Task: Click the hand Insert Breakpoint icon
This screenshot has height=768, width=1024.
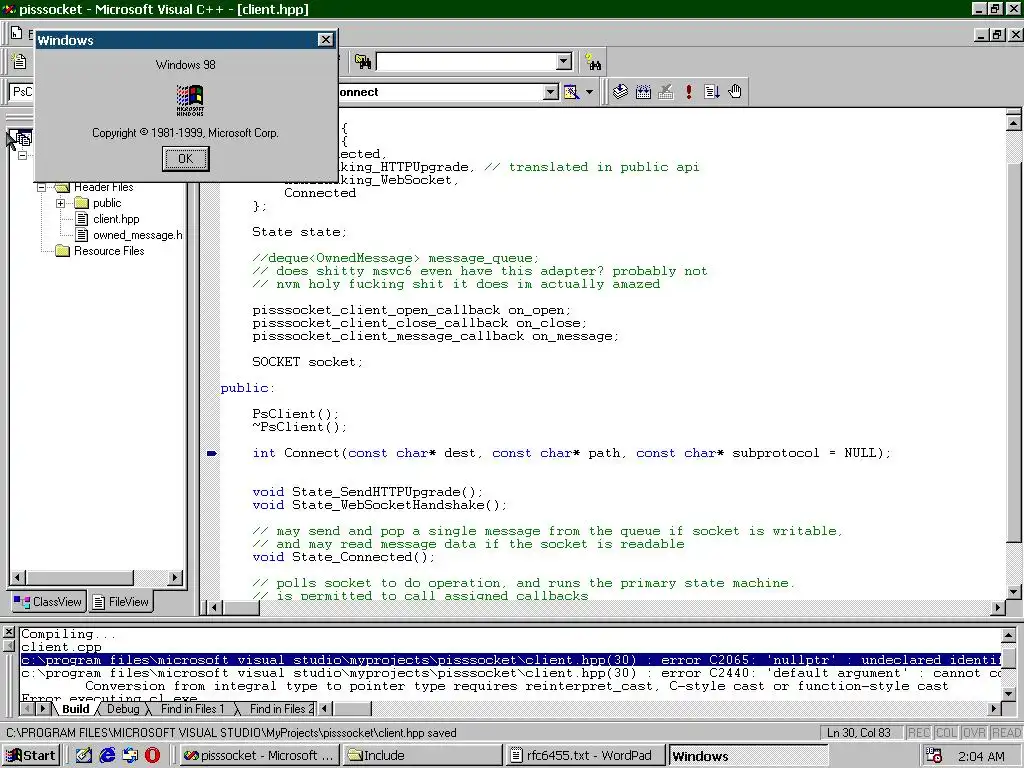Action: point(735,92)
